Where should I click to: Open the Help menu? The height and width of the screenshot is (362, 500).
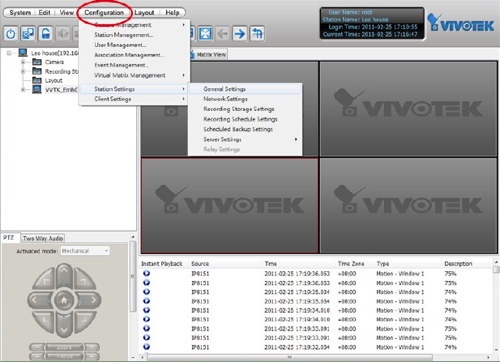tap(172, 13)
